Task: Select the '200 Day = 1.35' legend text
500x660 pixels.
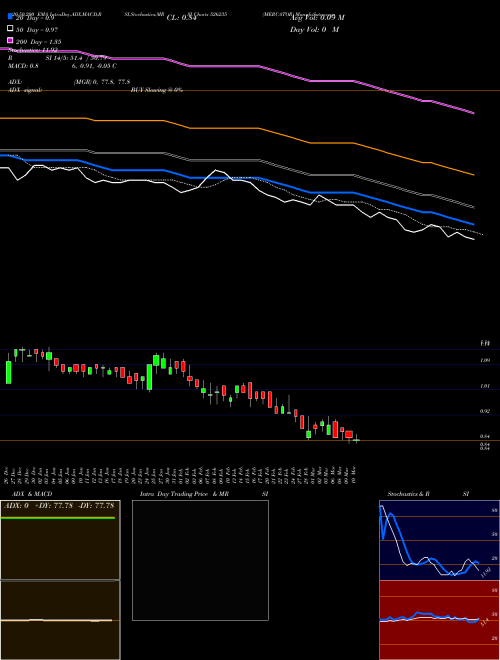Action: 38,42
